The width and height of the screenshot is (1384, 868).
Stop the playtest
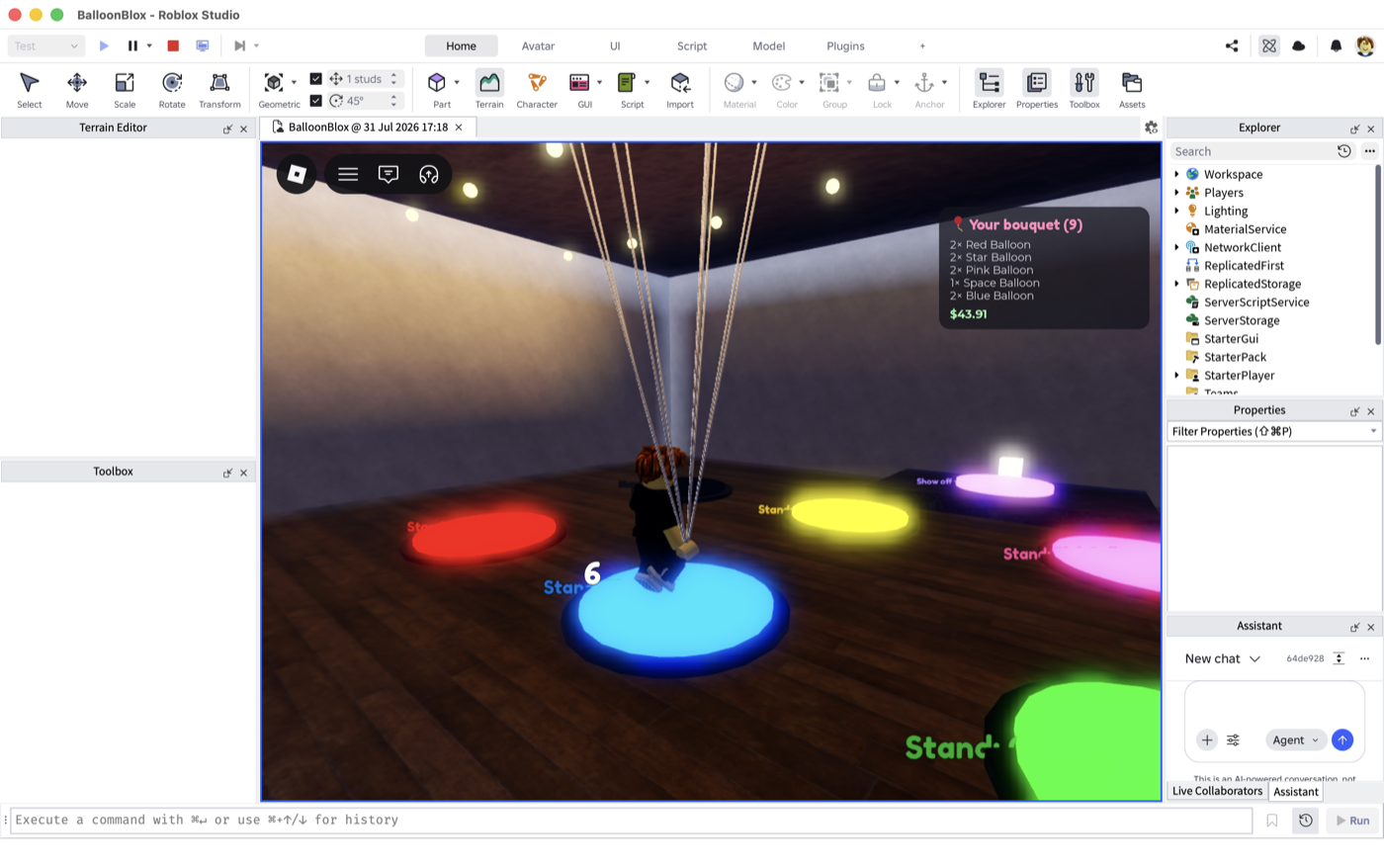tap(173, 45)
